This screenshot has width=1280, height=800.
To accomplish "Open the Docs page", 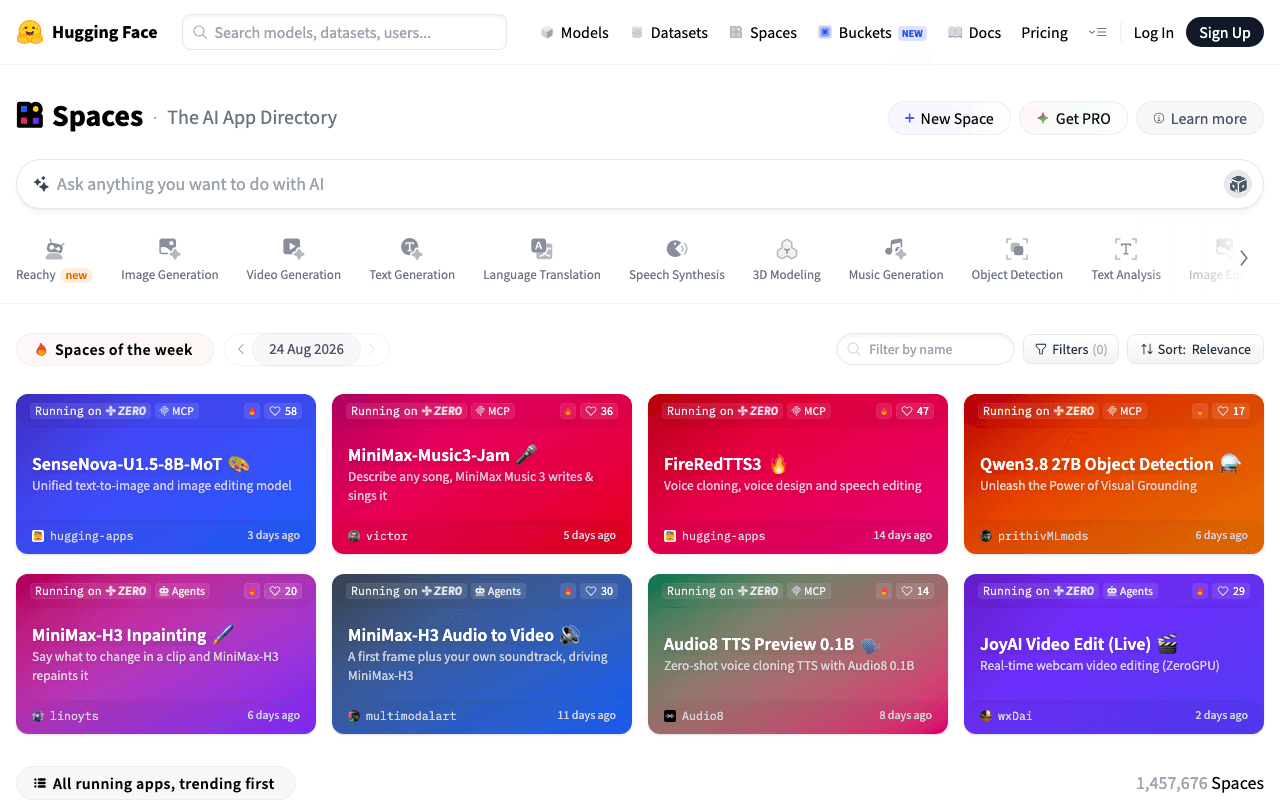I will (x=974, y=32).
